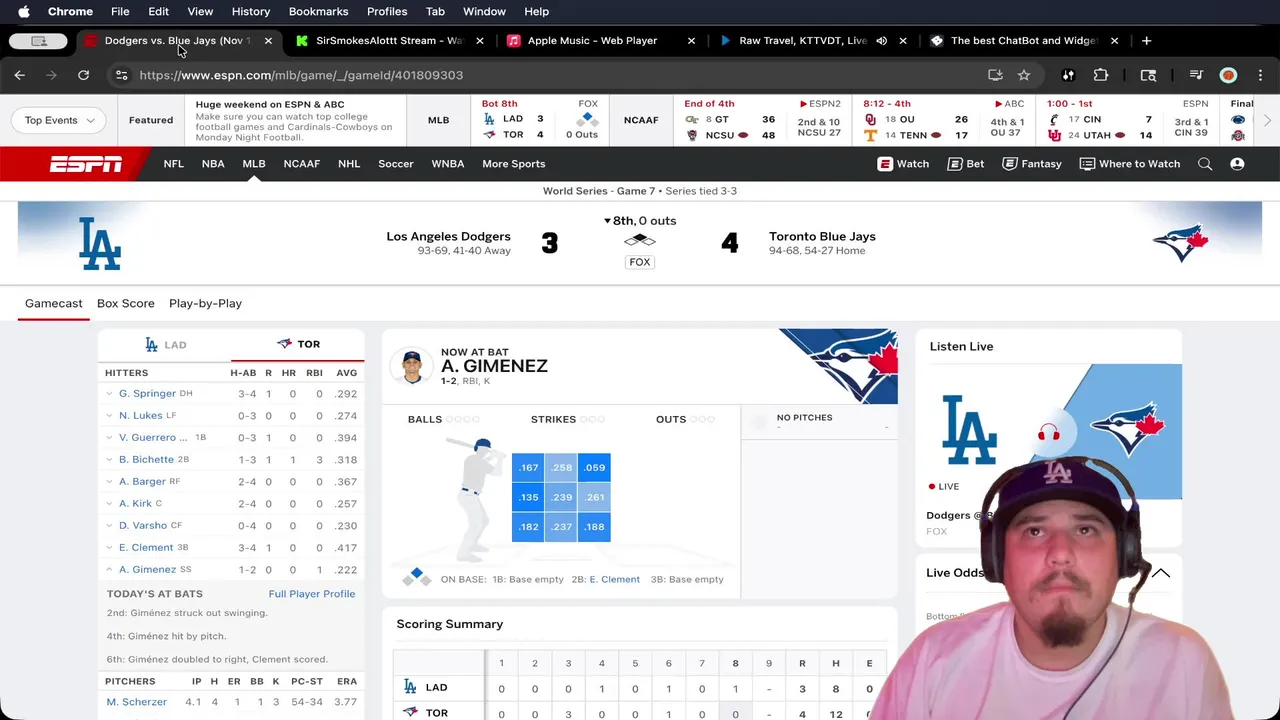Open the Chrome History menu

point(251,12)
